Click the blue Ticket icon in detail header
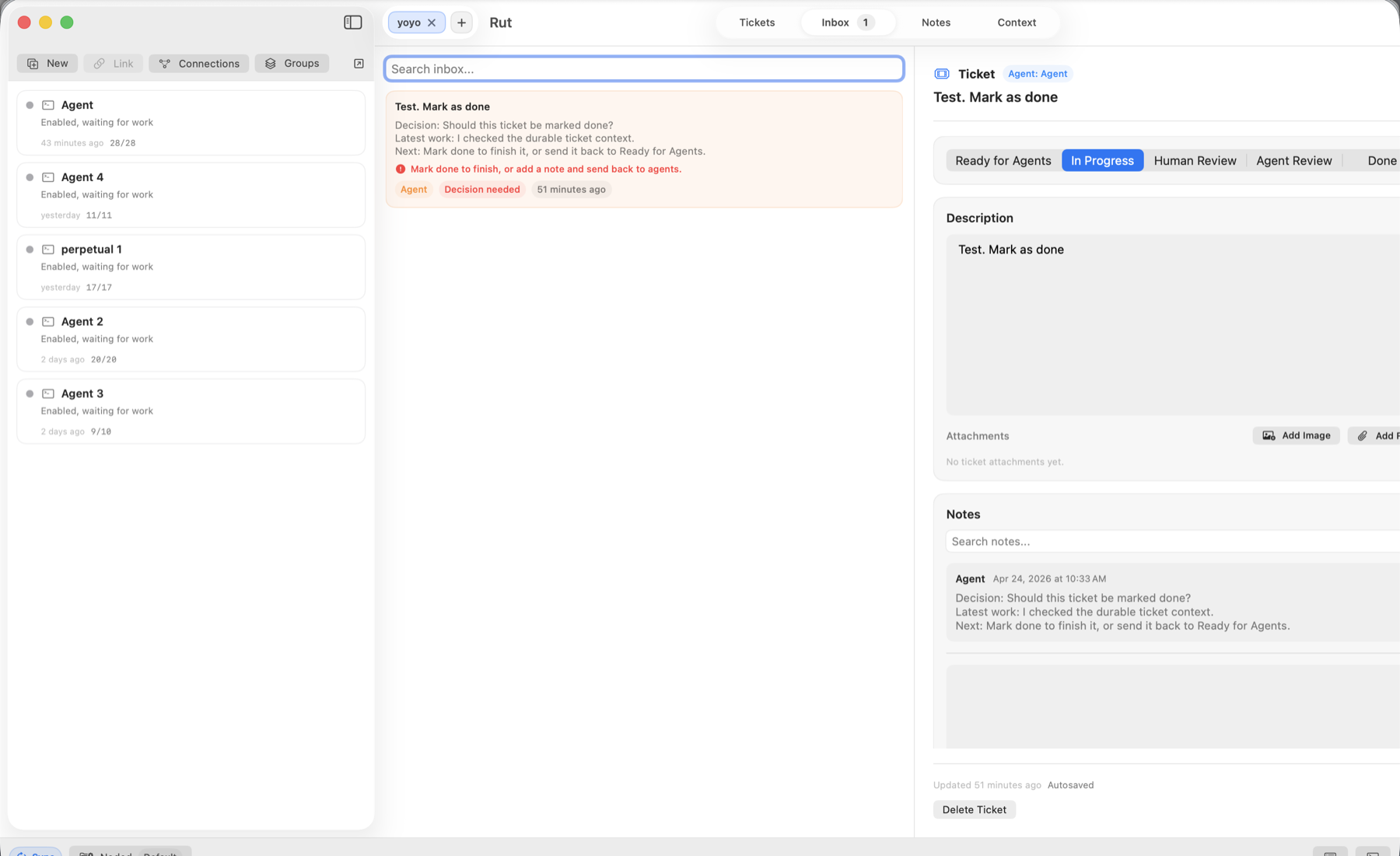Screen dimensions: 1400x856 click(942, 74)
